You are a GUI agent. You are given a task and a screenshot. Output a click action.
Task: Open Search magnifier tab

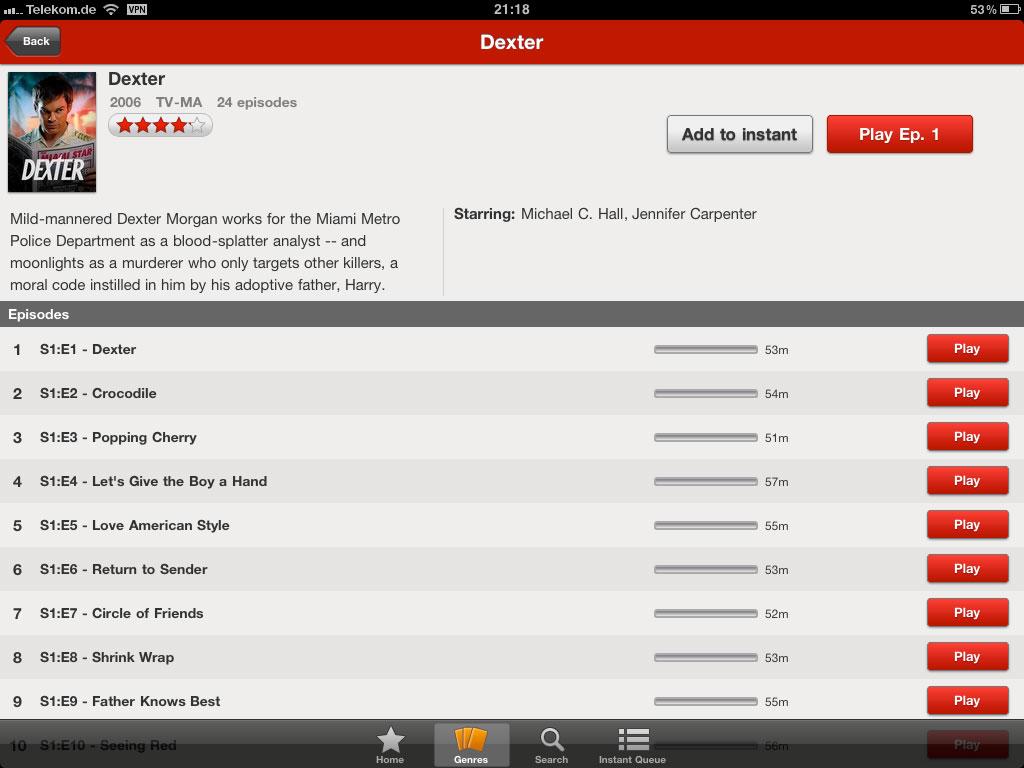(551, 745)
